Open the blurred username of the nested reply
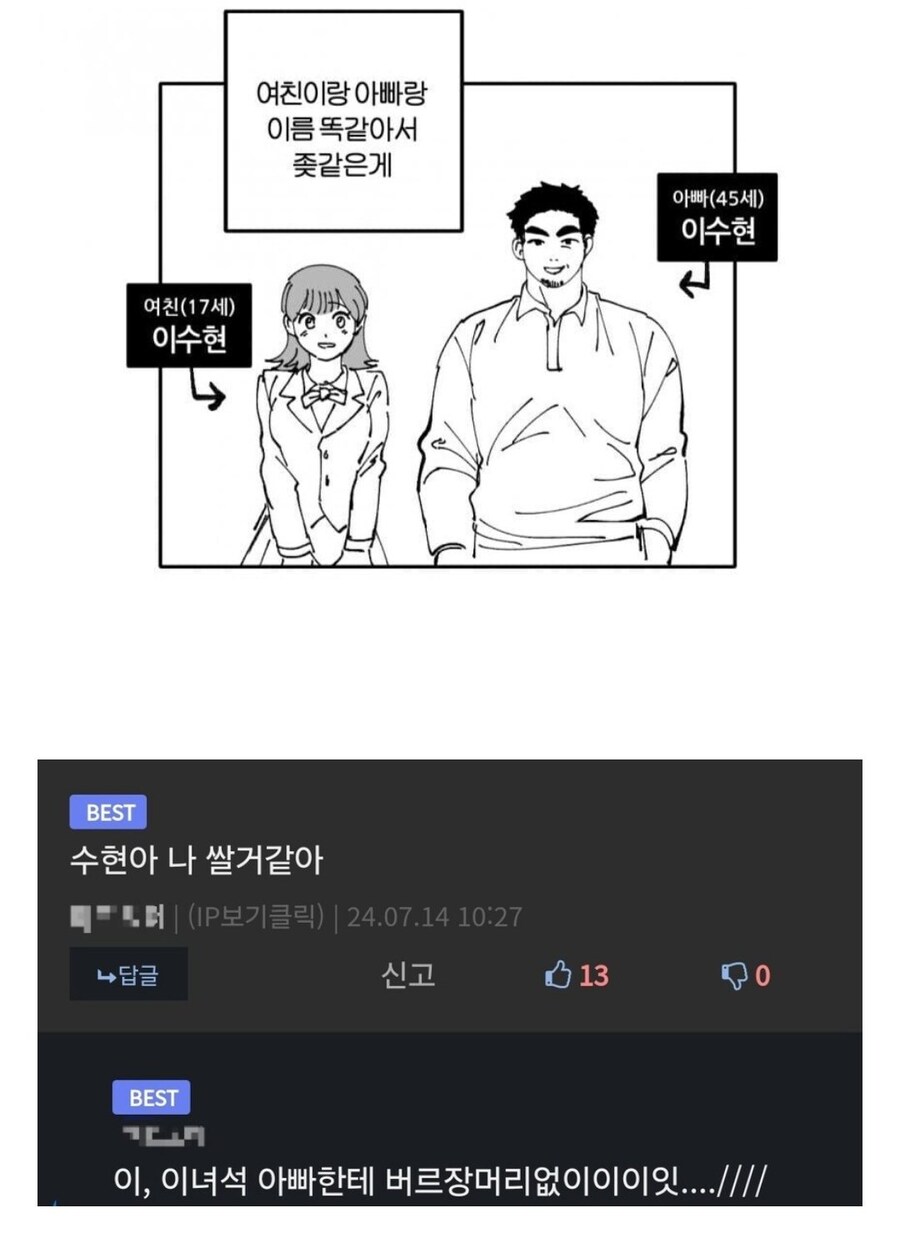The image size is (900, 1248). 165,1135
